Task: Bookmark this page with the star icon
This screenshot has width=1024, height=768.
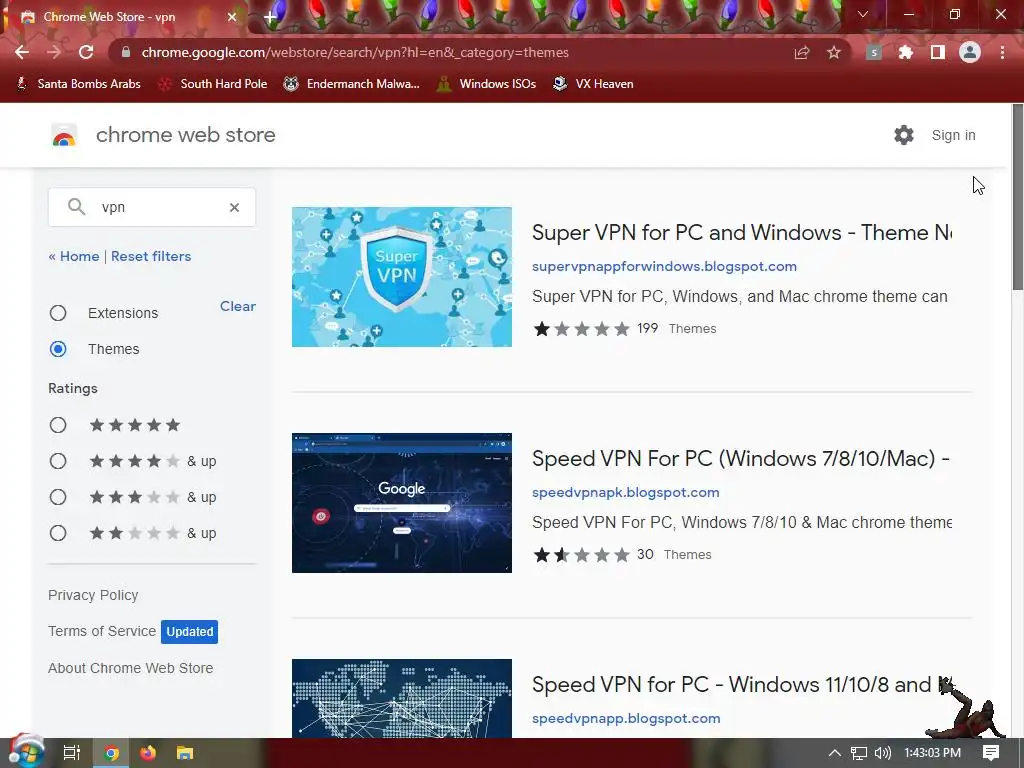Action: [x=834, y=52]
